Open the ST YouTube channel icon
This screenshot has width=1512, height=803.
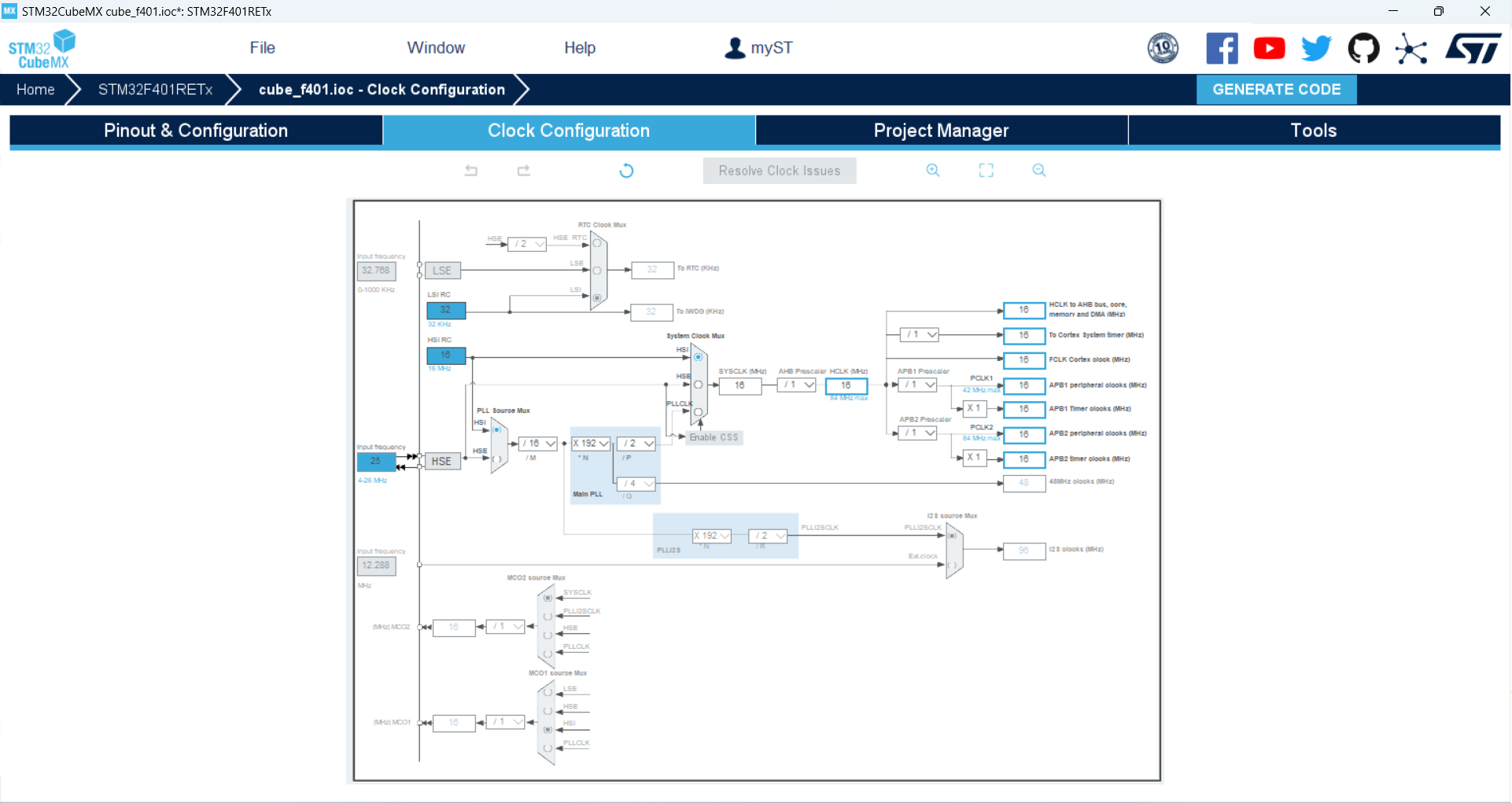point(1269,49)
